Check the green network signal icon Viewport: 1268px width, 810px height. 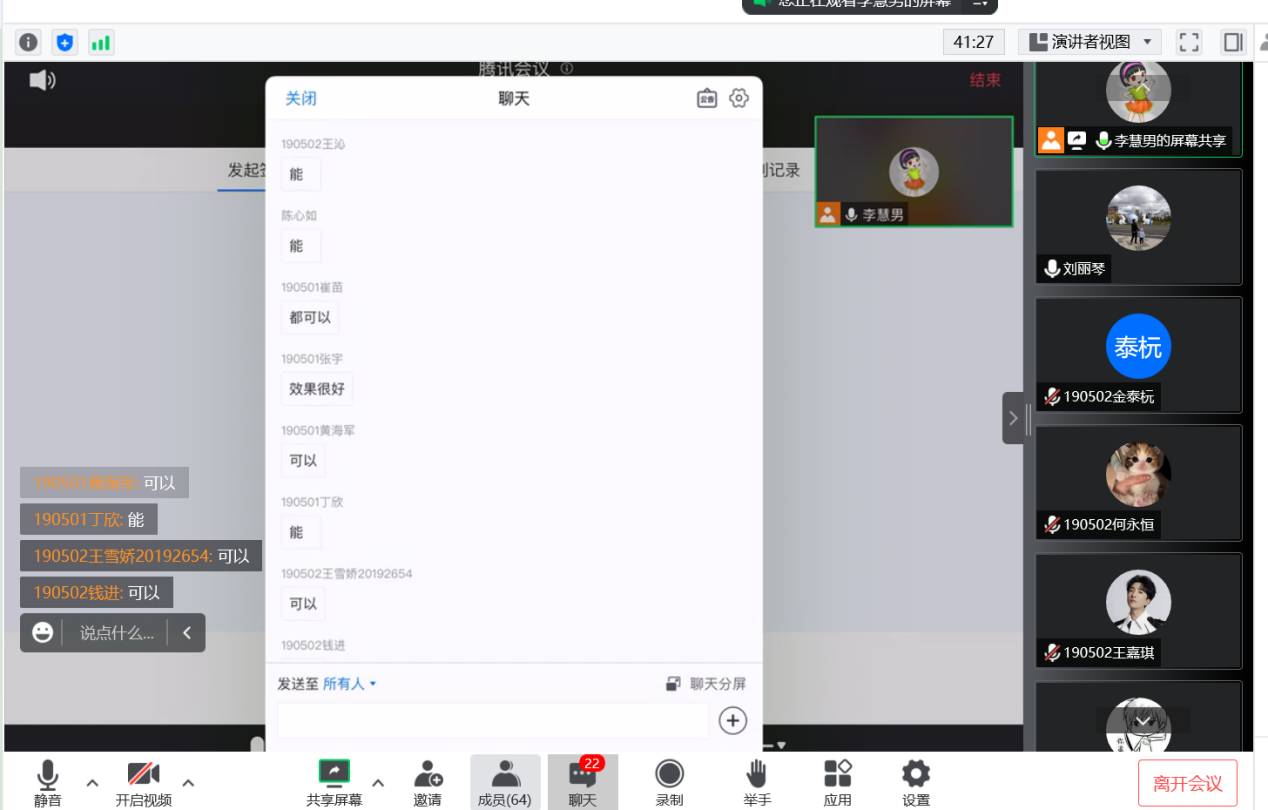(101, 42)
